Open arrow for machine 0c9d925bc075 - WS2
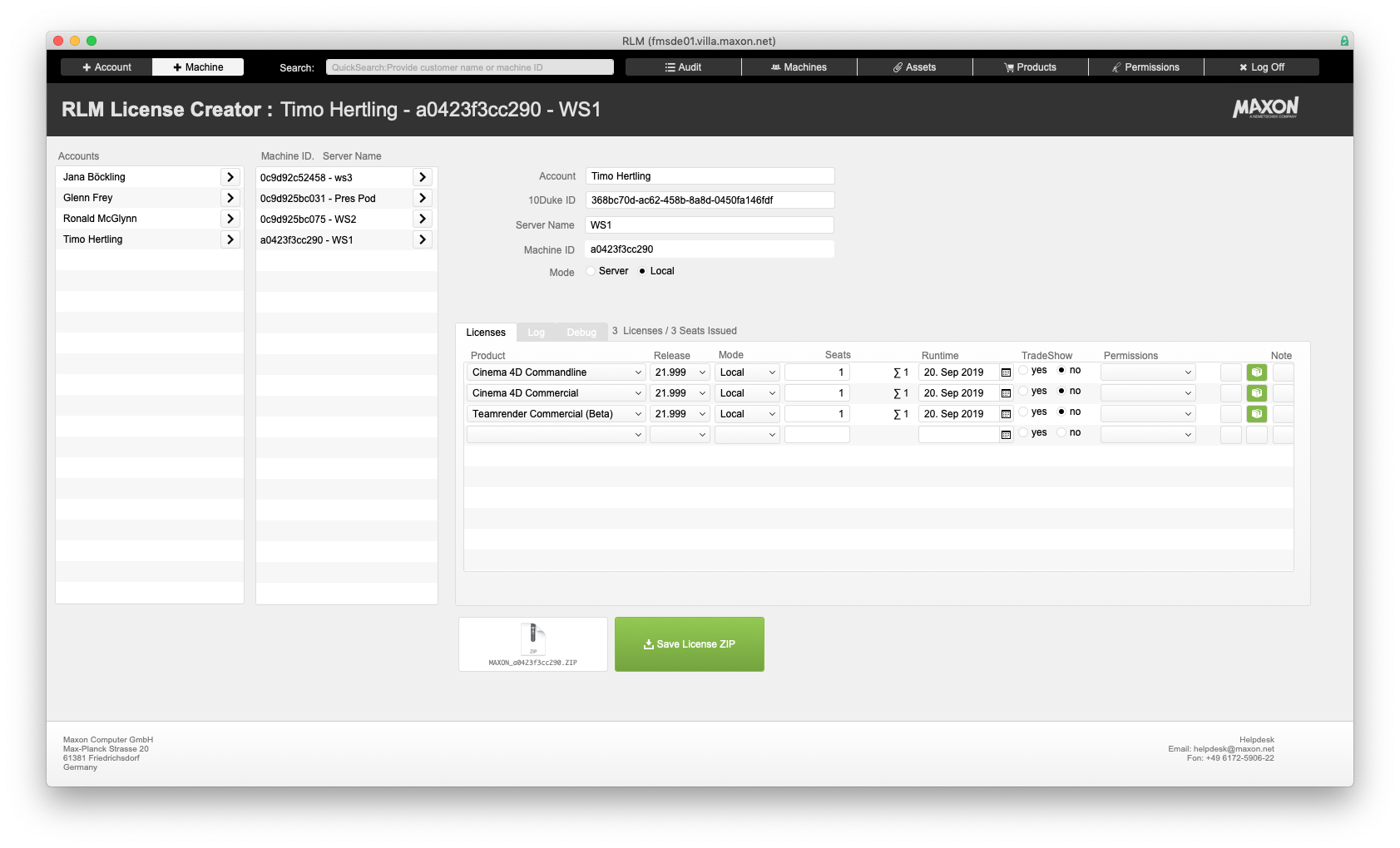The height and width of the screenshot is (848, 1400). 423,219
